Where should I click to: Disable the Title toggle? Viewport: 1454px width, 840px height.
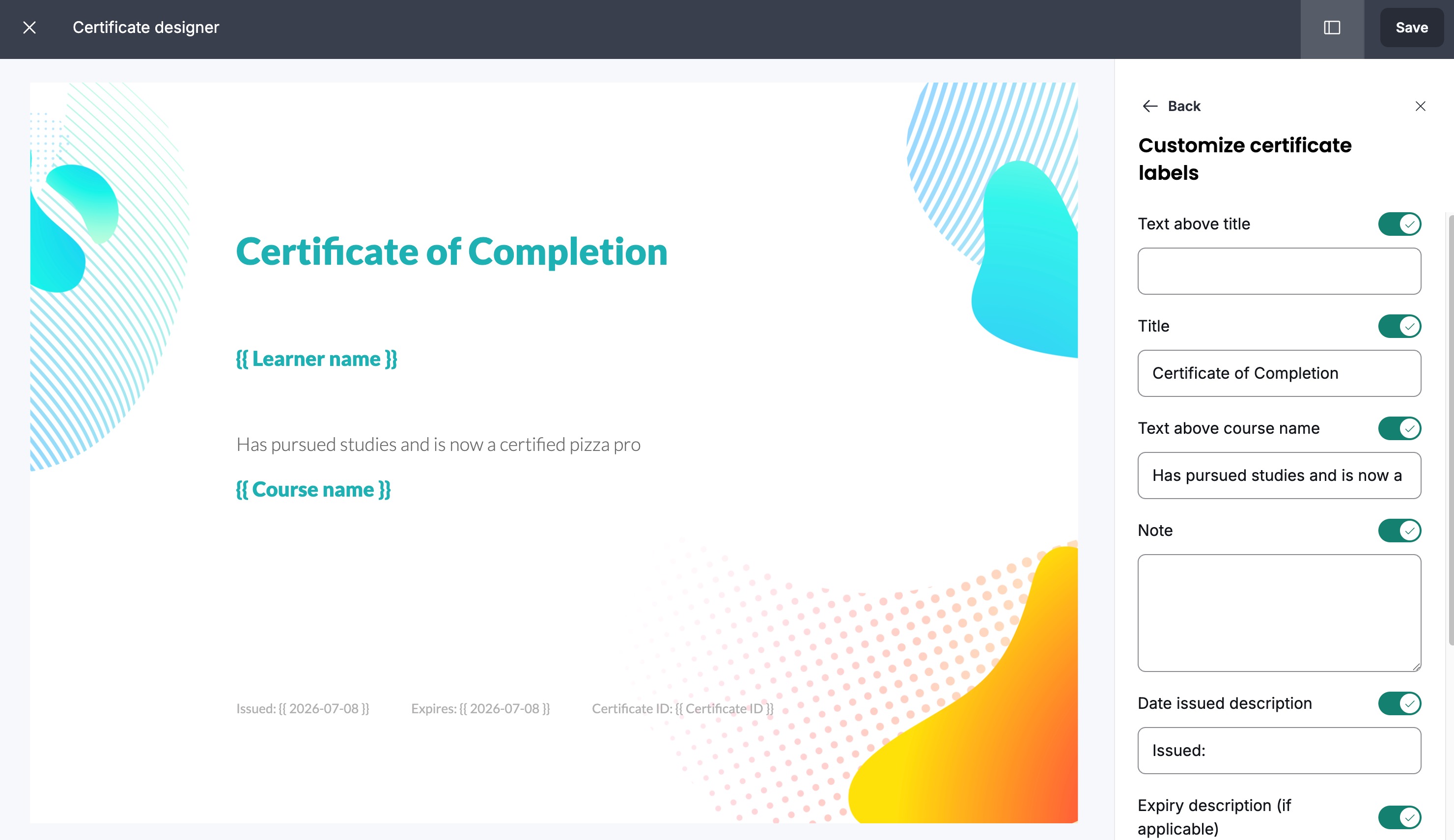pos(1399,326)
